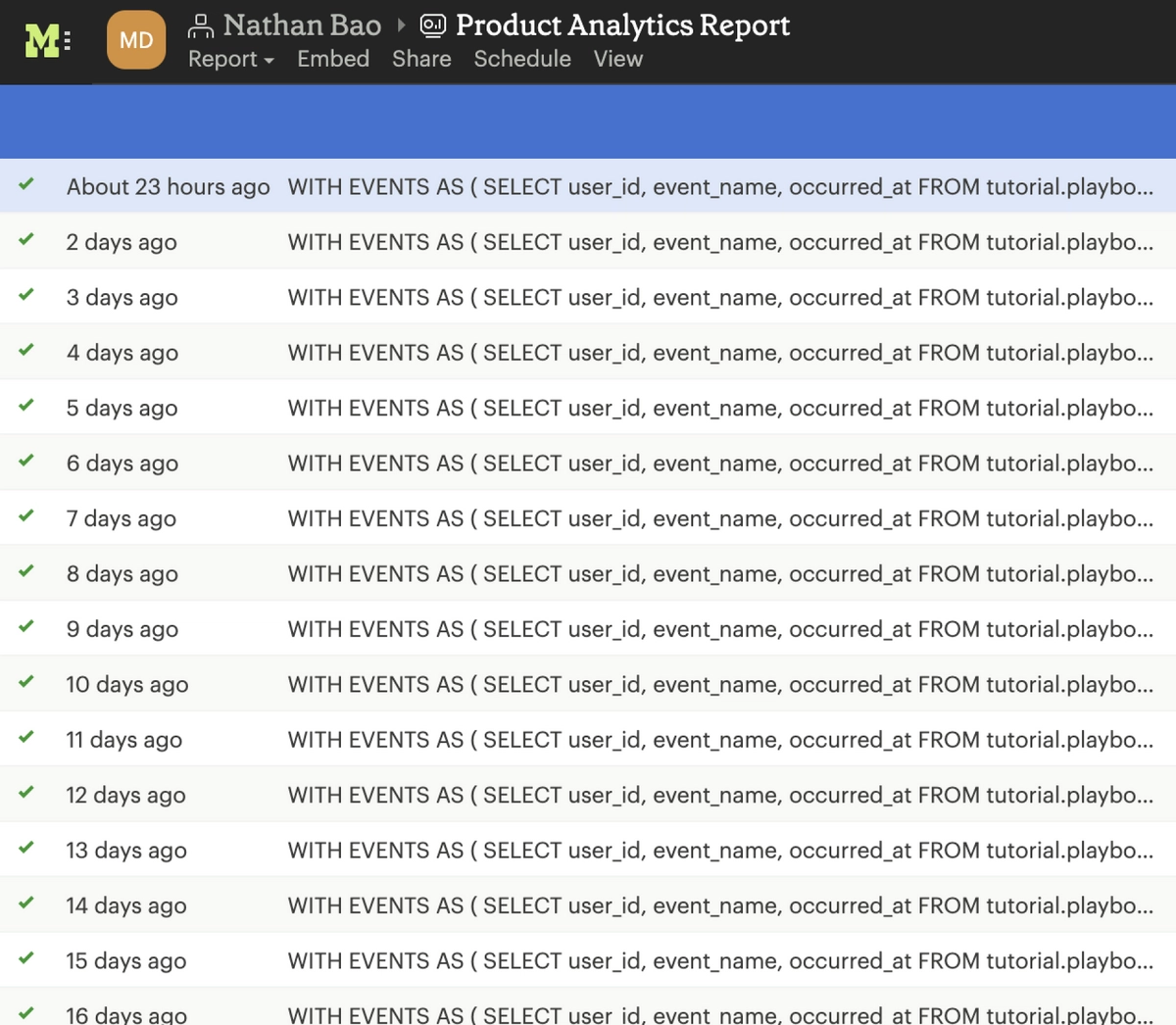Open the Schedule menu item
Screen dimensions: 1176x1025
[521, 60]
